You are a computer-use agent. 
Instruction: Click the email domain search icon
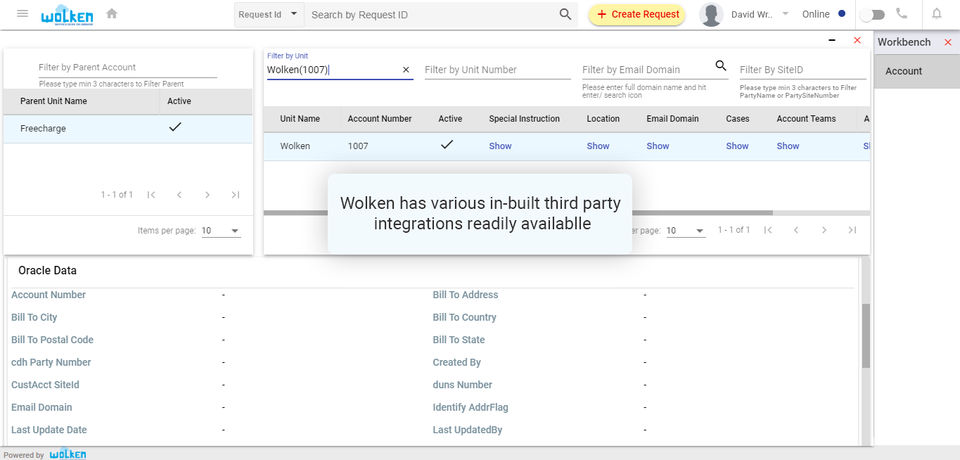[721, 66]
